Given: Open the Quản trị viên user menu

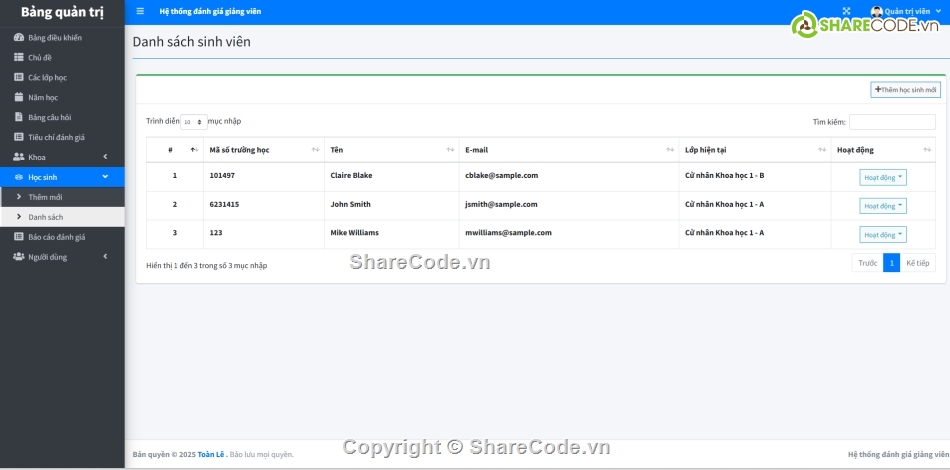Looking at the screenshot, I should click(905, 12).
